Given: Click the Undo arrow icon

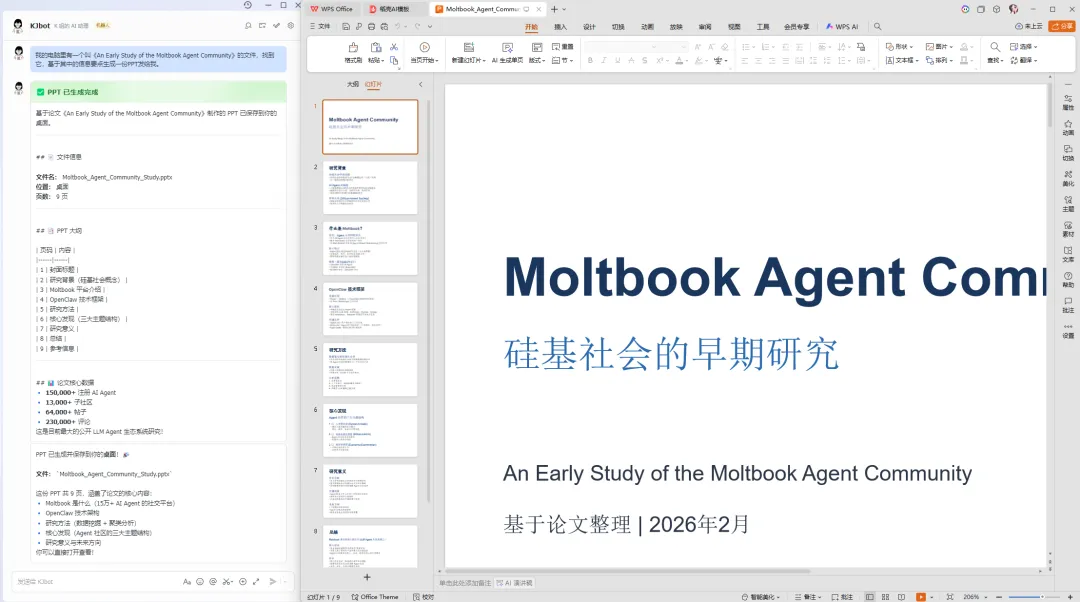Looking at the screenshot, I should point(397,27).
